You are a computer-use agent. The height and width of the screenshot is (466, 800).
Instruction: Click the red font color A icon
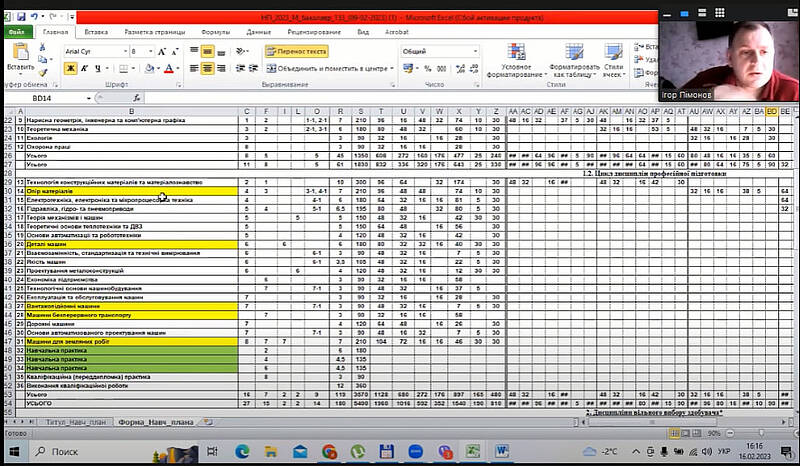[x=169, y=68]
